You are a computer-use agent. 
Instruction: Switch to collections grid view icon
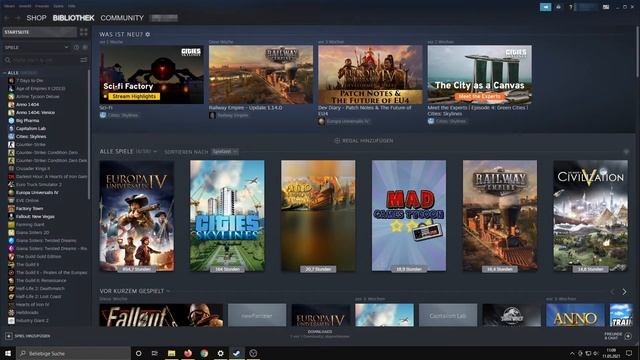pos(84,32)
